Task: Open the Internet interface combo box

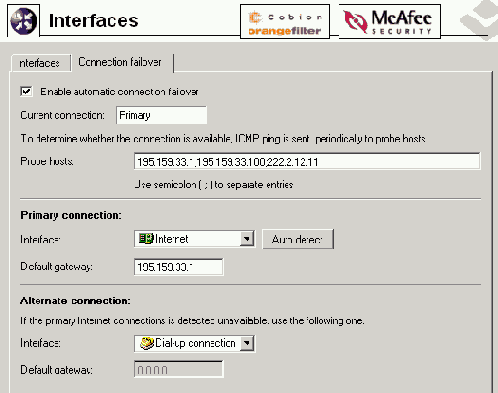Action: tap(195, 239)
